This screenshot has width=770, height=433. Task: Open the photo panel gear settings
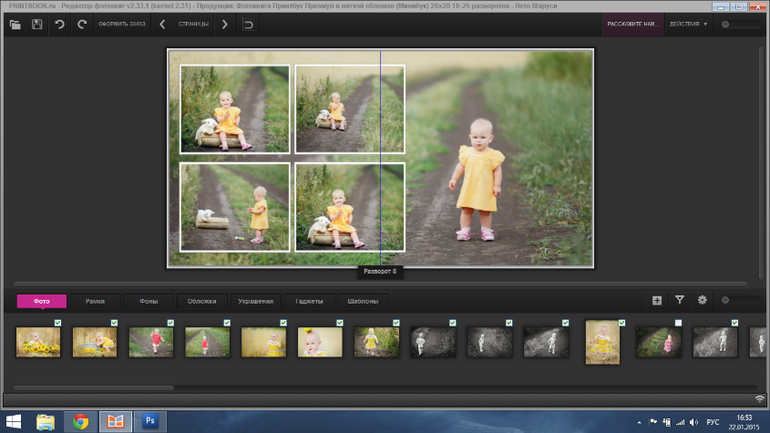[702, 300]
